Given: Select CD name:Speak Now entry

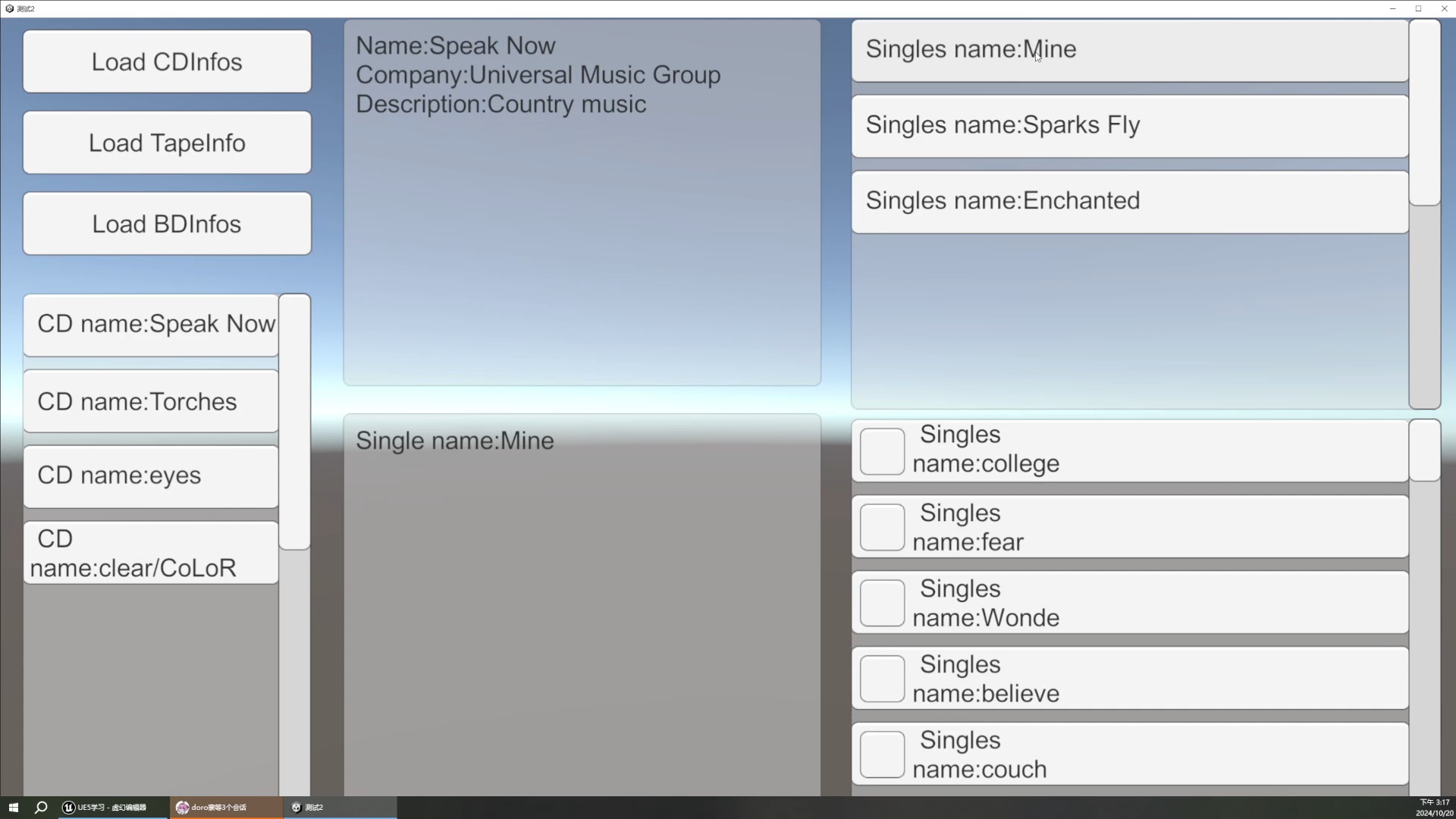Looking at the screenshot, I should click(x=151, y=325).
